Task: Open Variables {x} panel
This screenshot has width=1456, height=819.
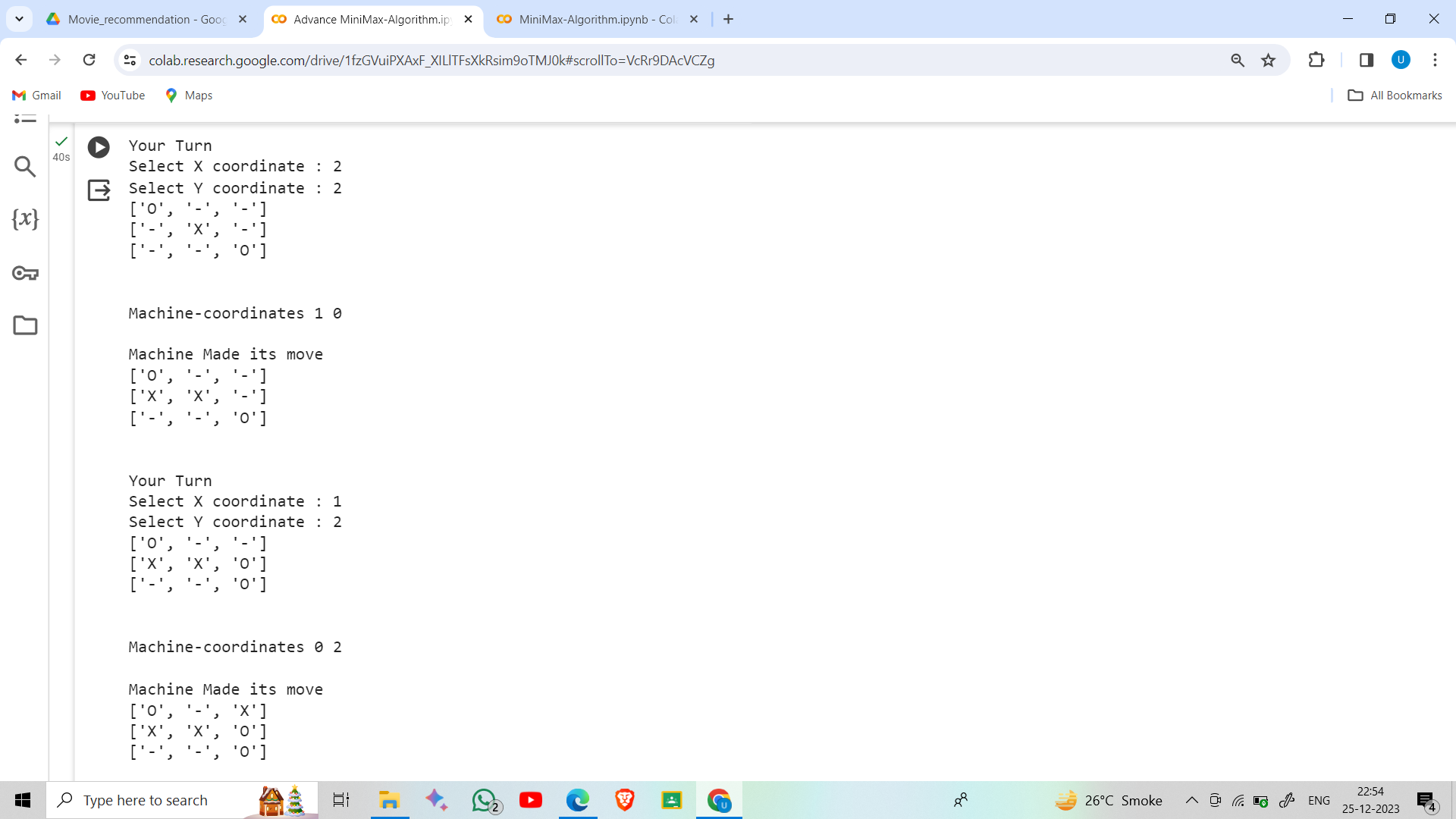Action: [x=25, y=219]
